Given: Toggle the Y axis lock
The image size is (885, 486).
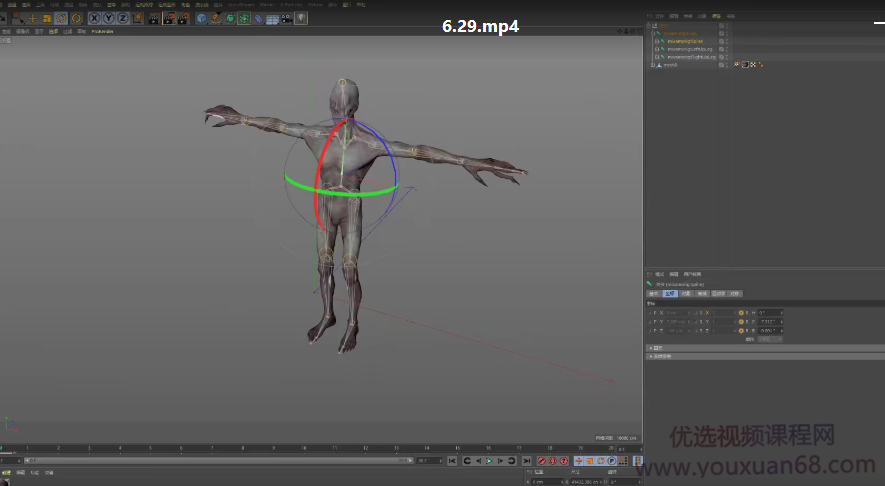Looking at the screenshot, I should (x=109, y=18).
